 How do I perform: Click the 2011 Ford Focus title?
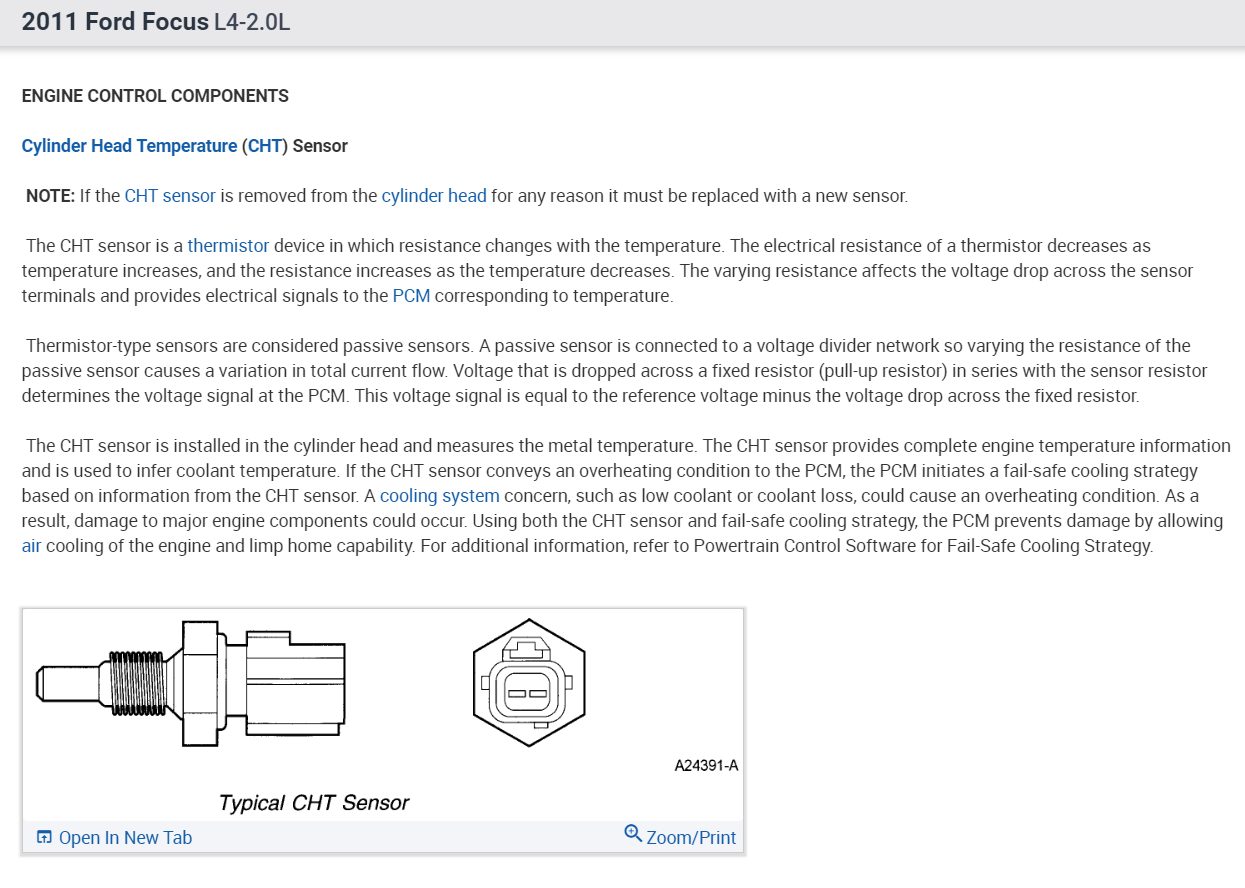point(114,22)
